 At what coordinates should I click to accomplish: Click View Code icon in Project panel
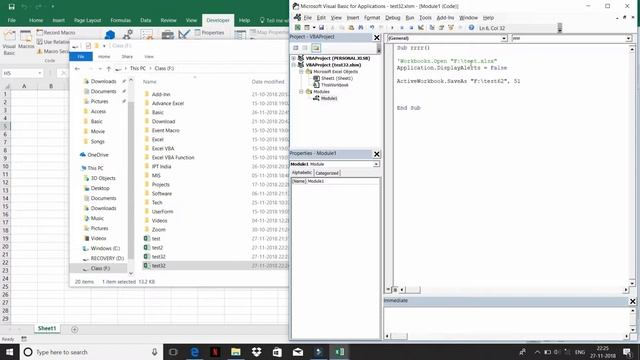(x=296, y=48)
